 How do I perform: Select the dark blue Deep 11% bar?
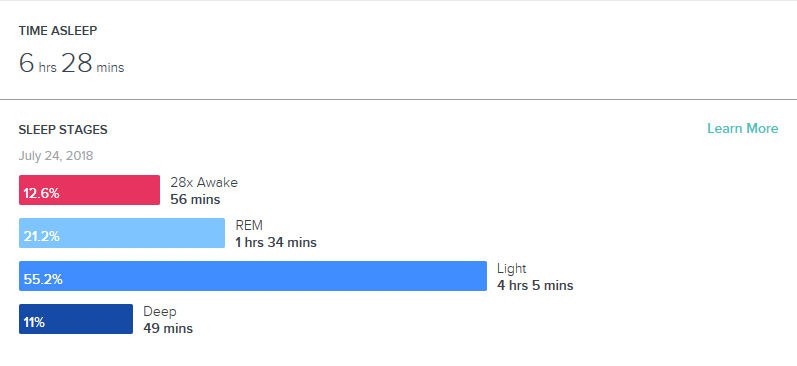[76, 319]
